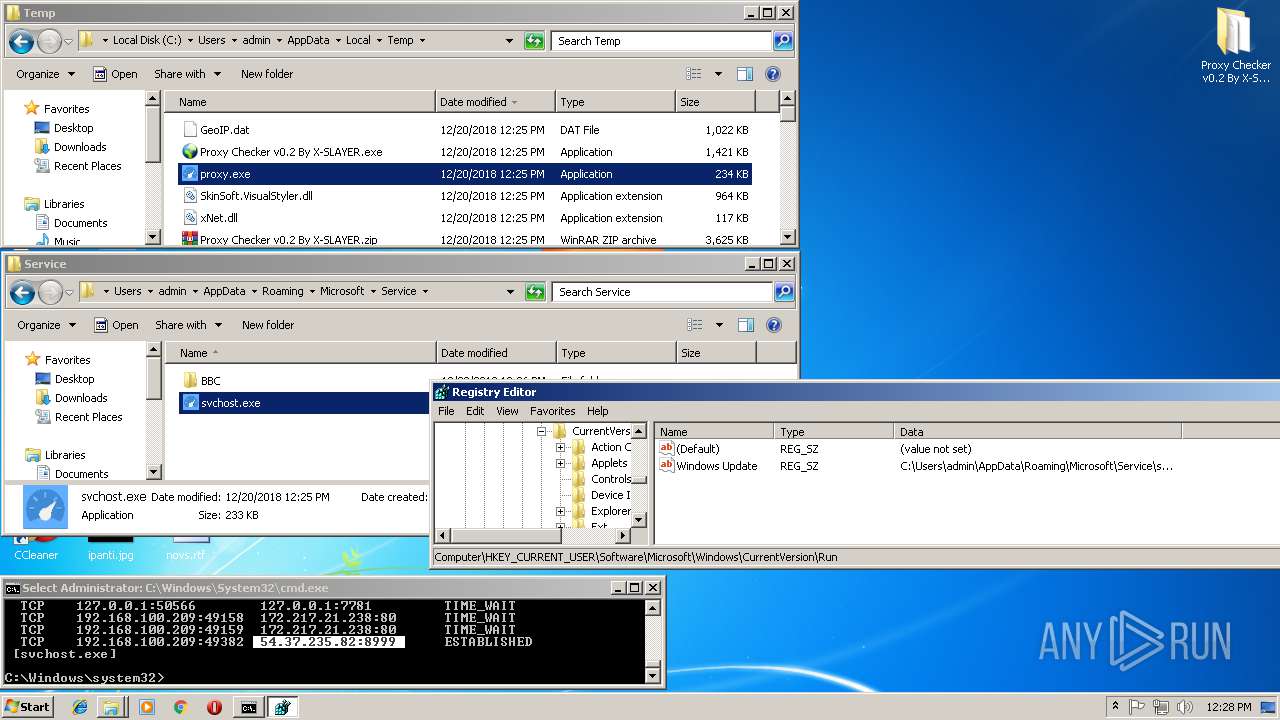Click Search Service input field

[662, 292]
